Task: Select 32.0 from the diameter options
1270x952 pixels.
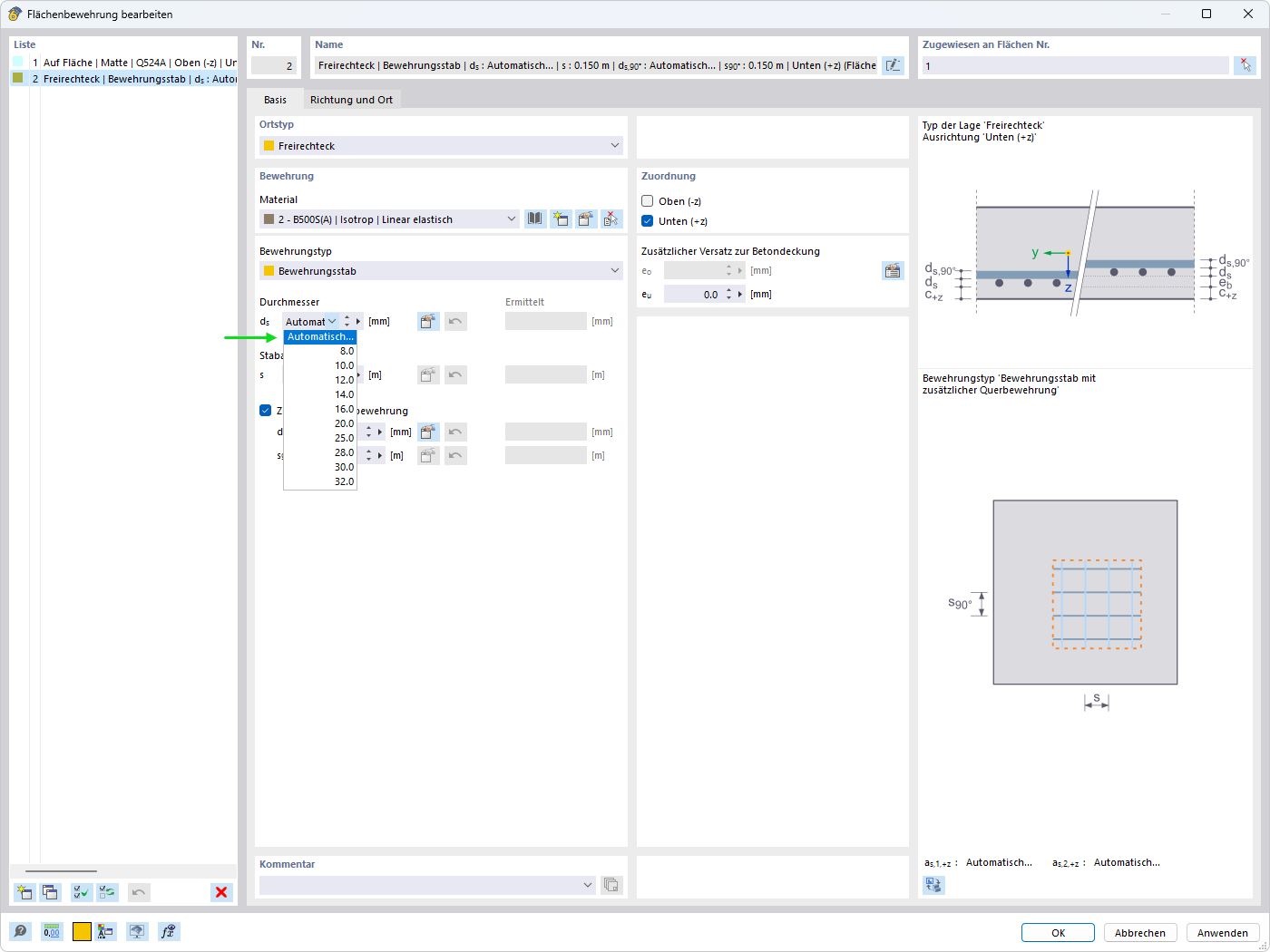Action: coord(320,481)
